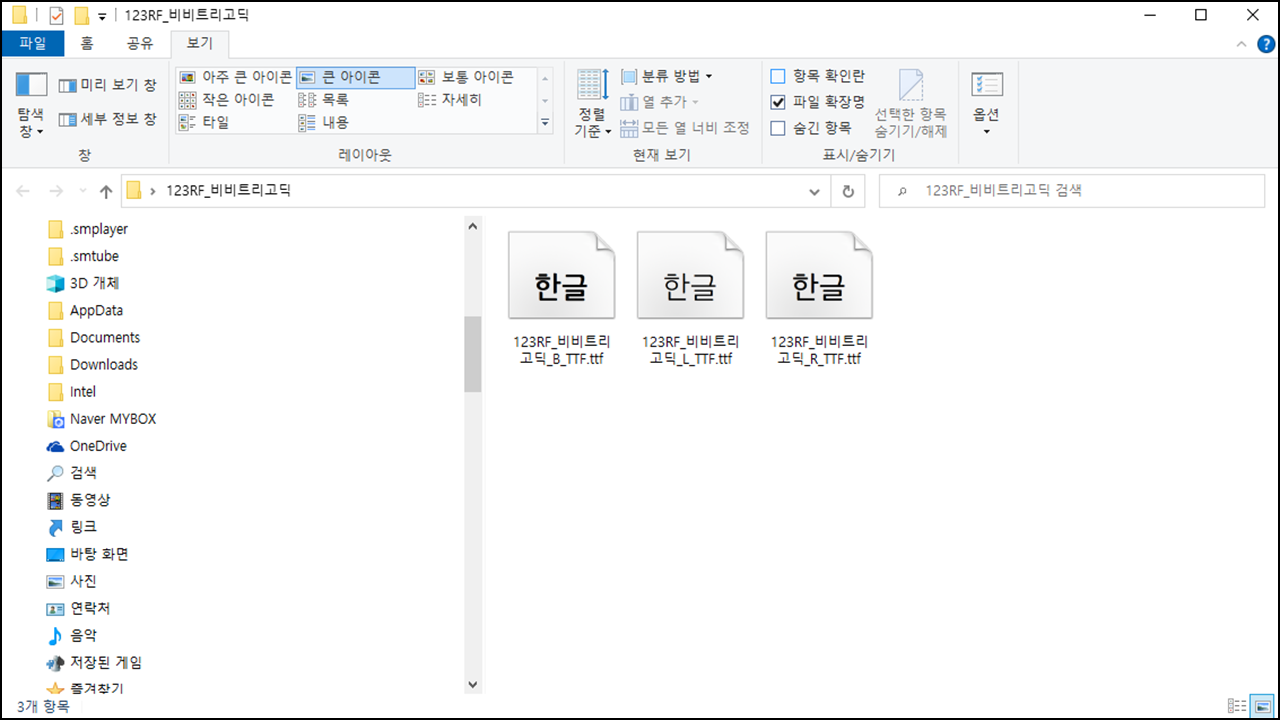Select Documents folder in navigation pane
The width and height of the screenshot is (1280, 720).
(104, 337)
